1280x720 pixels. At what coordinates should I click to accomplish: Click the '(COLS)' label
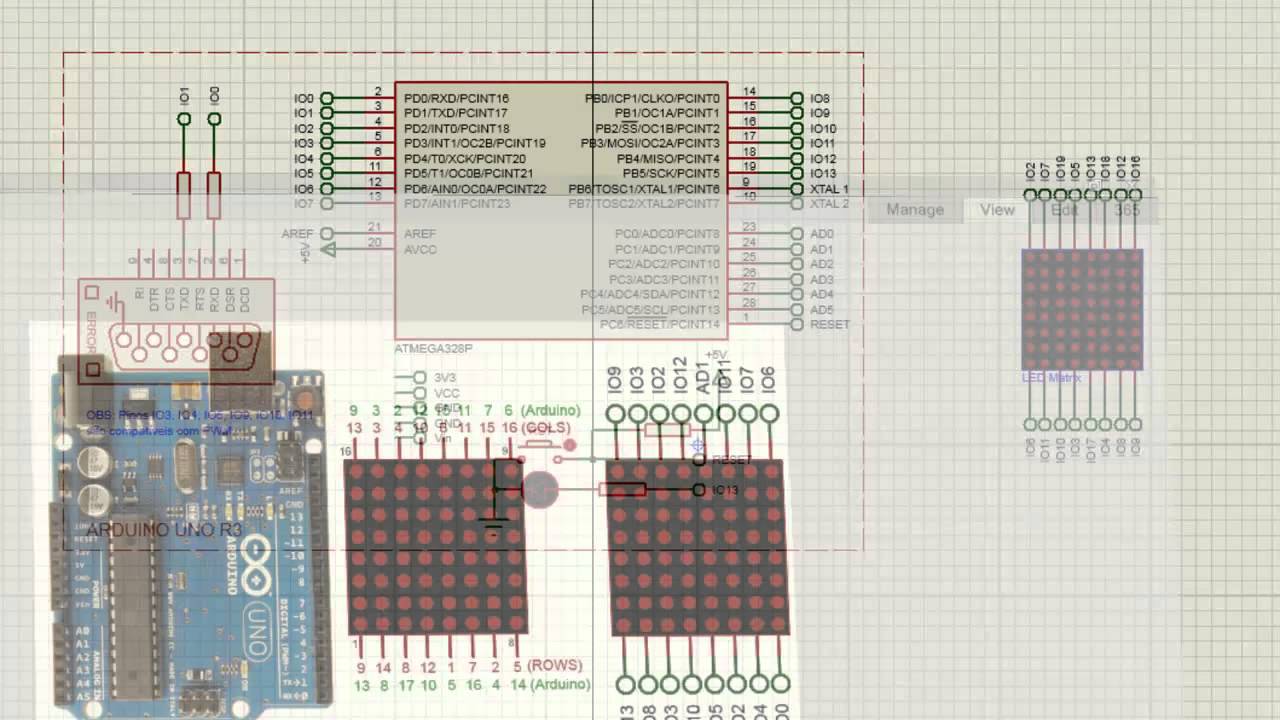pyautogui.click(x=545, y=428)
